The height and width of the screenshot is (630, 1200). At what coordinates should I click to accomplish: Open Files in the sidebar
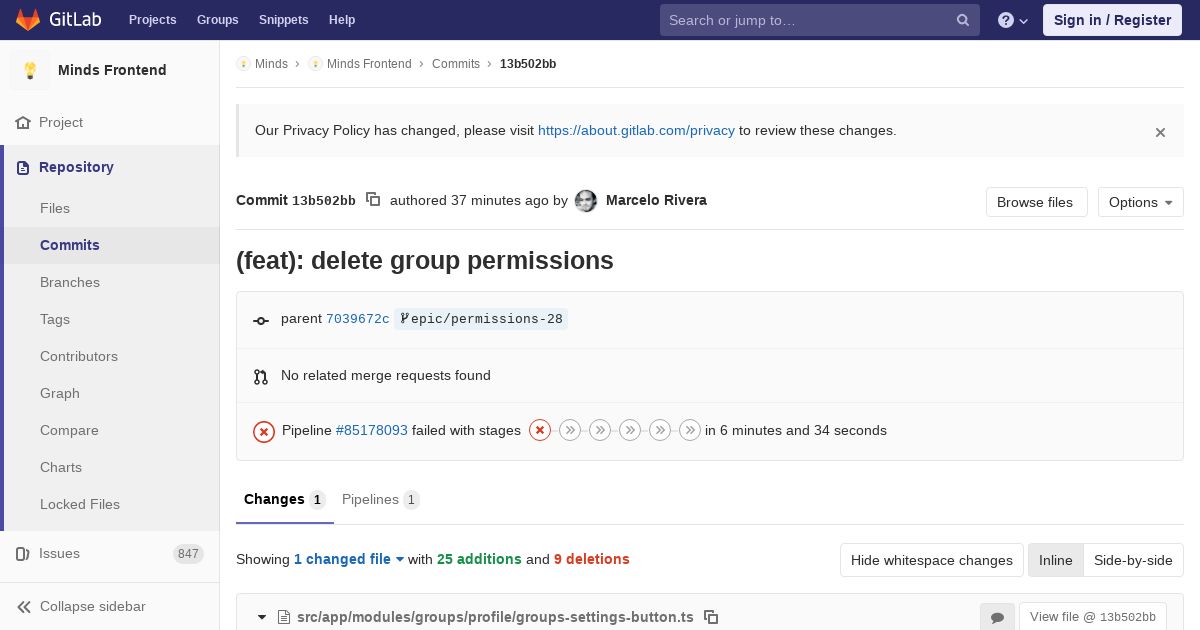tap(55, 208)
